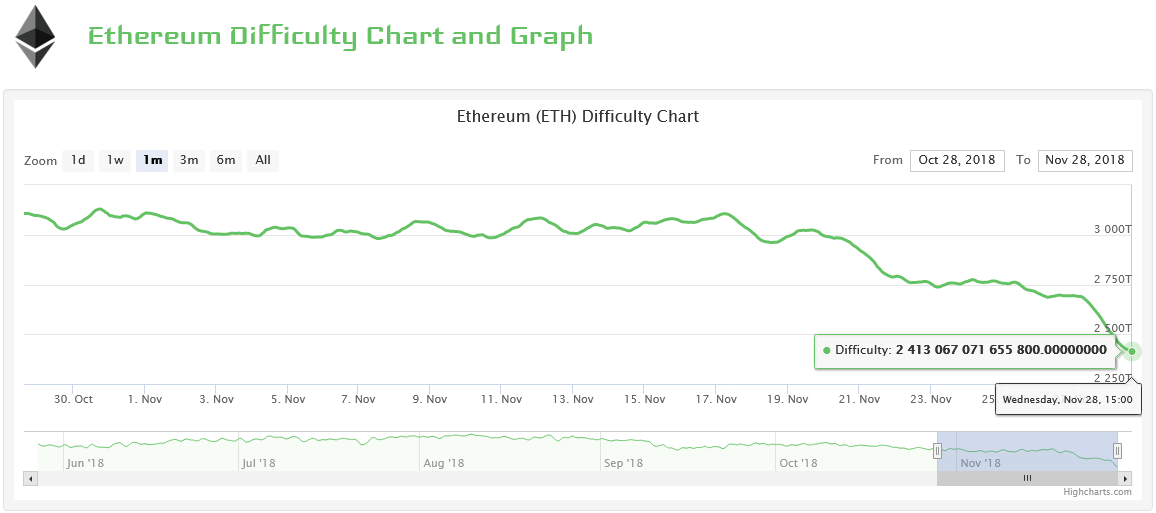The image size is (1156, 513).
Task: Click the From date field
Action: (957, 160)
